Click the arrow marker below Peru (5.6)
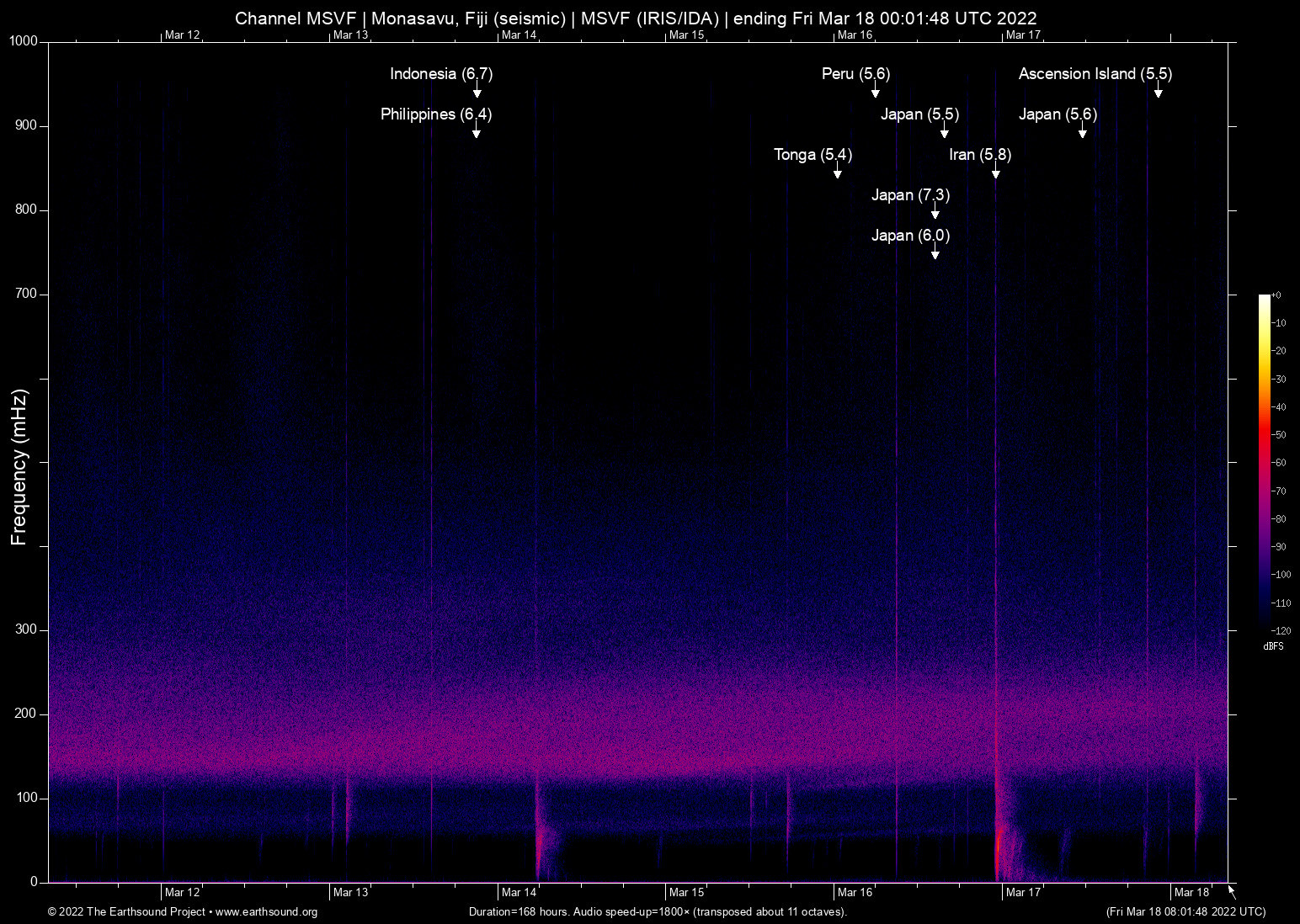Screen dimensions: 1300x924 (875, 91)
